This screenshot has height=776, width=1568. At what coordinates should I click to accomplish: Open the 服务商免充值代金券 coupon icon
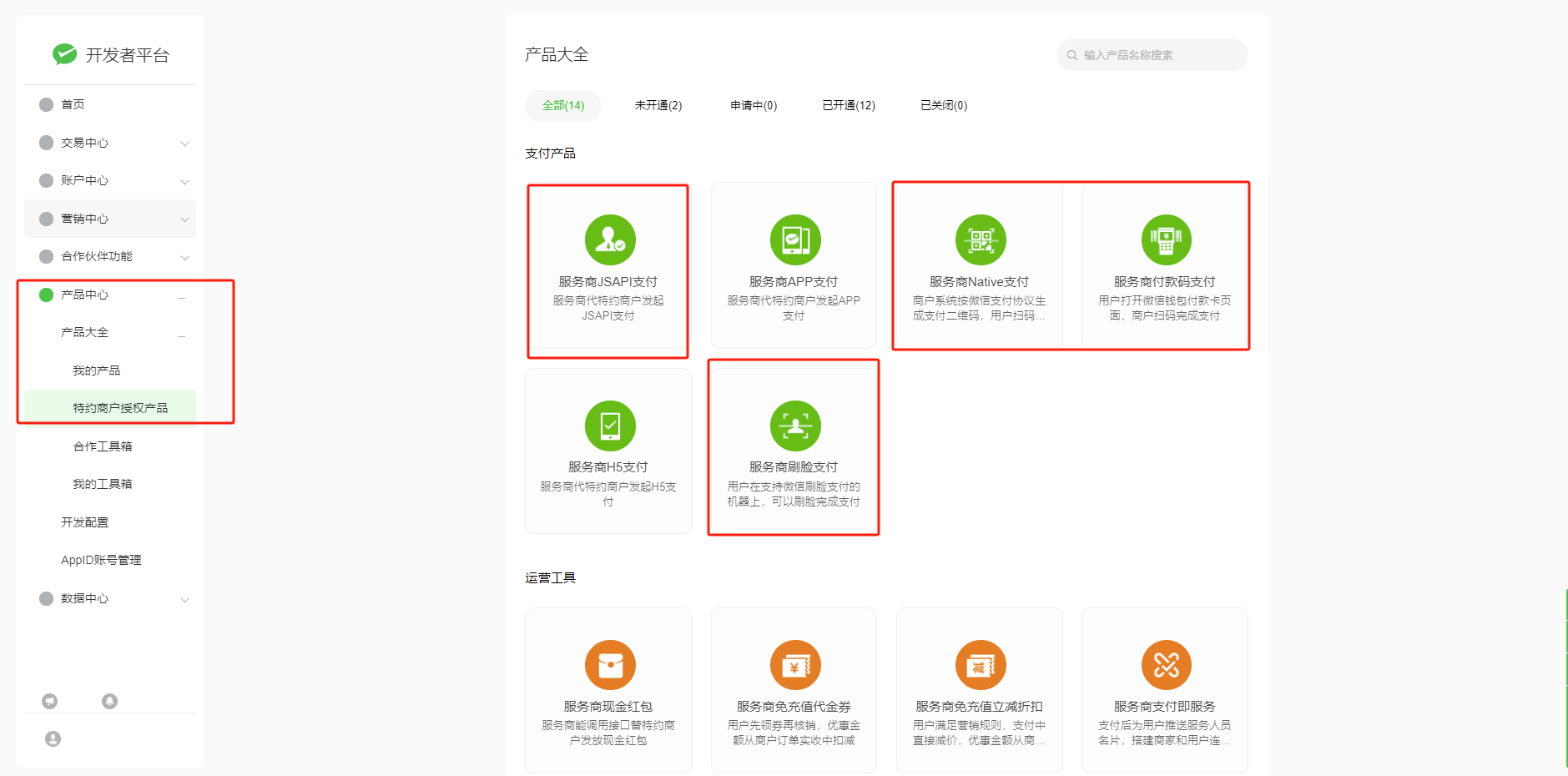[795, 665]
